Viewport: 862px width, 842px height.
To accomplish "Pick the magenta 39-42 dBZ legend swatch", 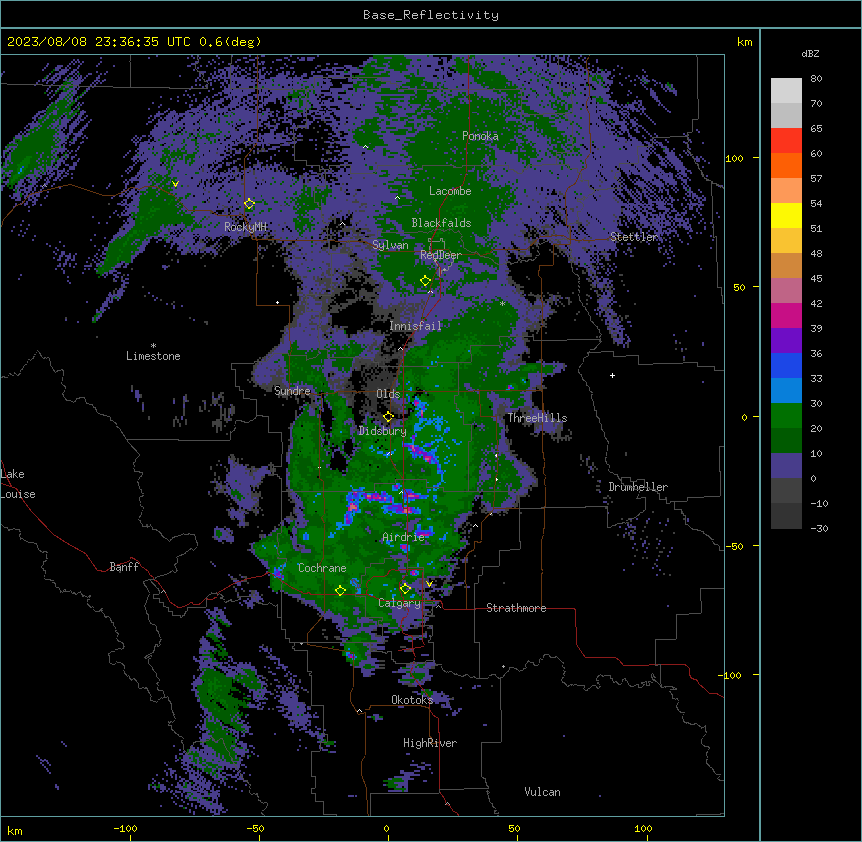I will click(x=786, y=316).
